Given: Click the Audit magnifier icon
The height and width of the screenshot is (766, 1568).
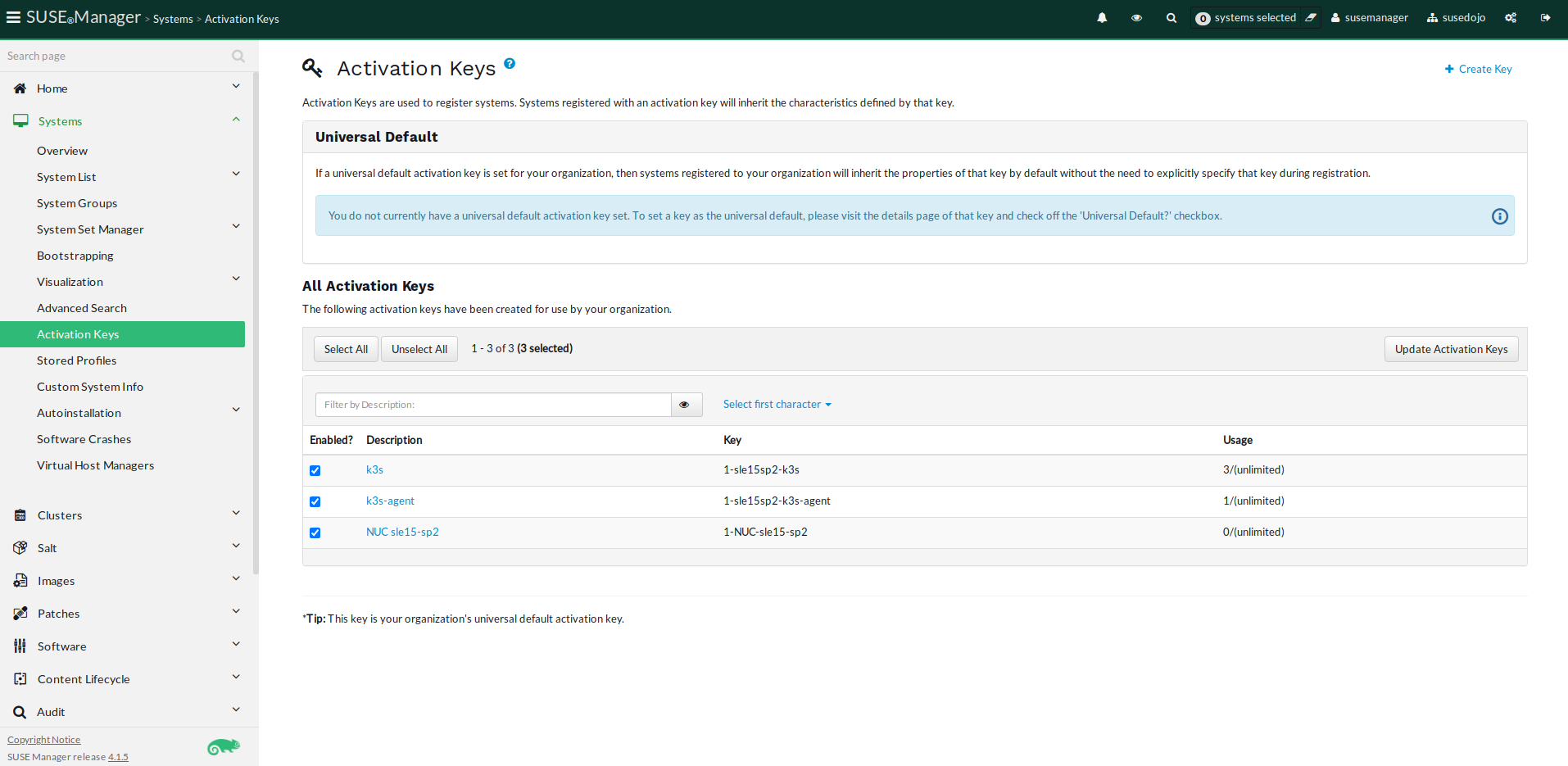Looking at the screenshot, I should [x=20, y=712].
